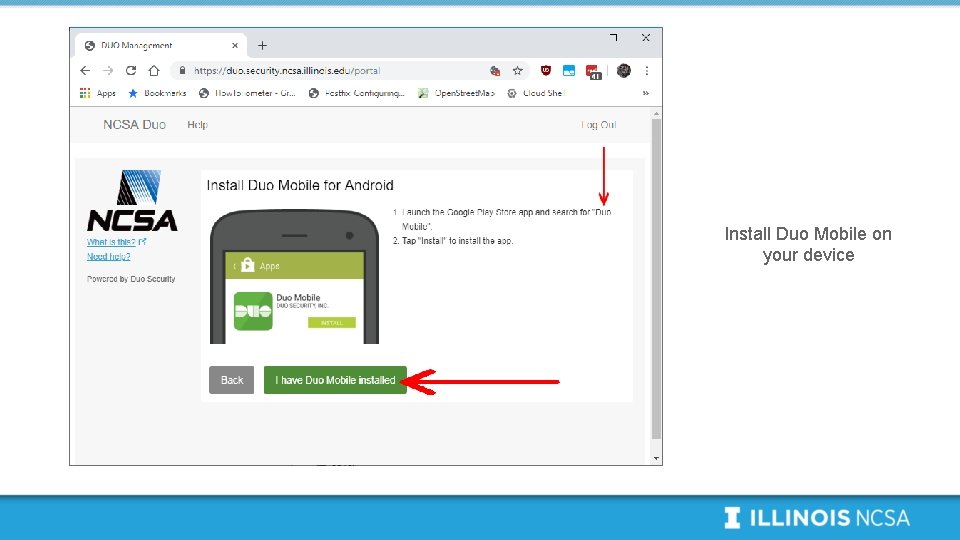
Task: Open the Chrome profile avatar
Action: 623,71
